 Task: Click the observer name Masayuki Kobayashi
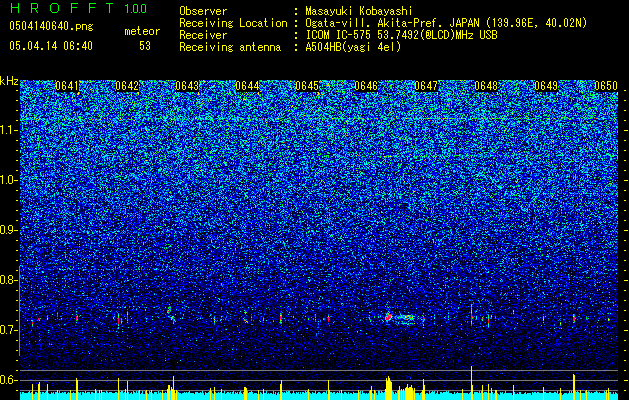359,11
